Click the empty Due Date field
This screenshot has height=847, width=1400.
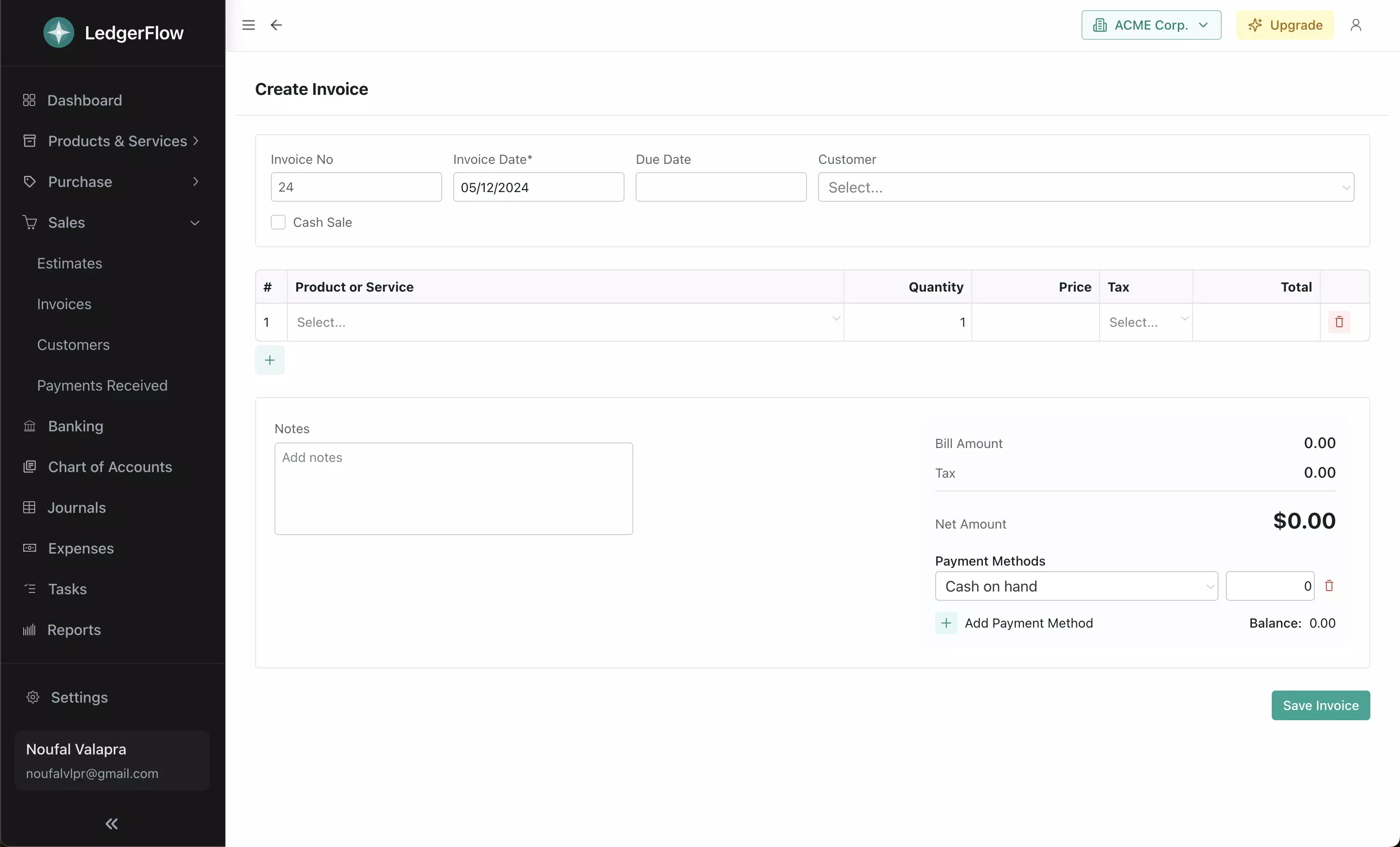point(721,187)
